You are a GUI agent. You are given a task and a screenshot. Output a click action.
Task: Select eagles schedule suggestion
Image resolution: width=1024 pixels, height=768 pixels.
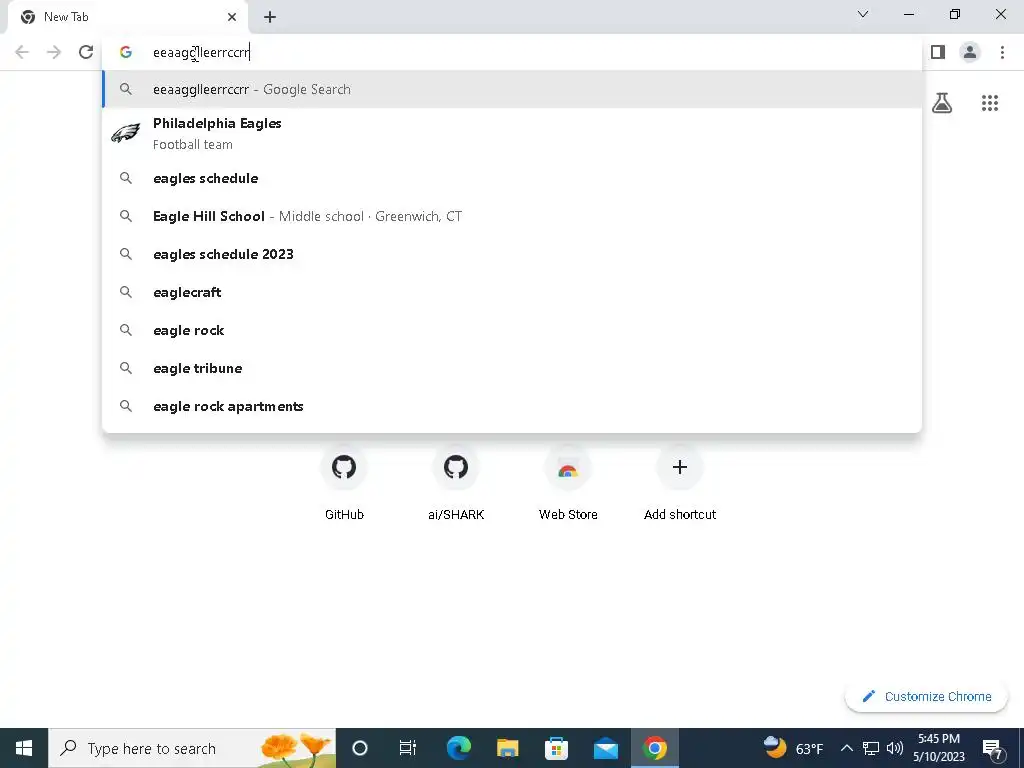pos(512,178)
